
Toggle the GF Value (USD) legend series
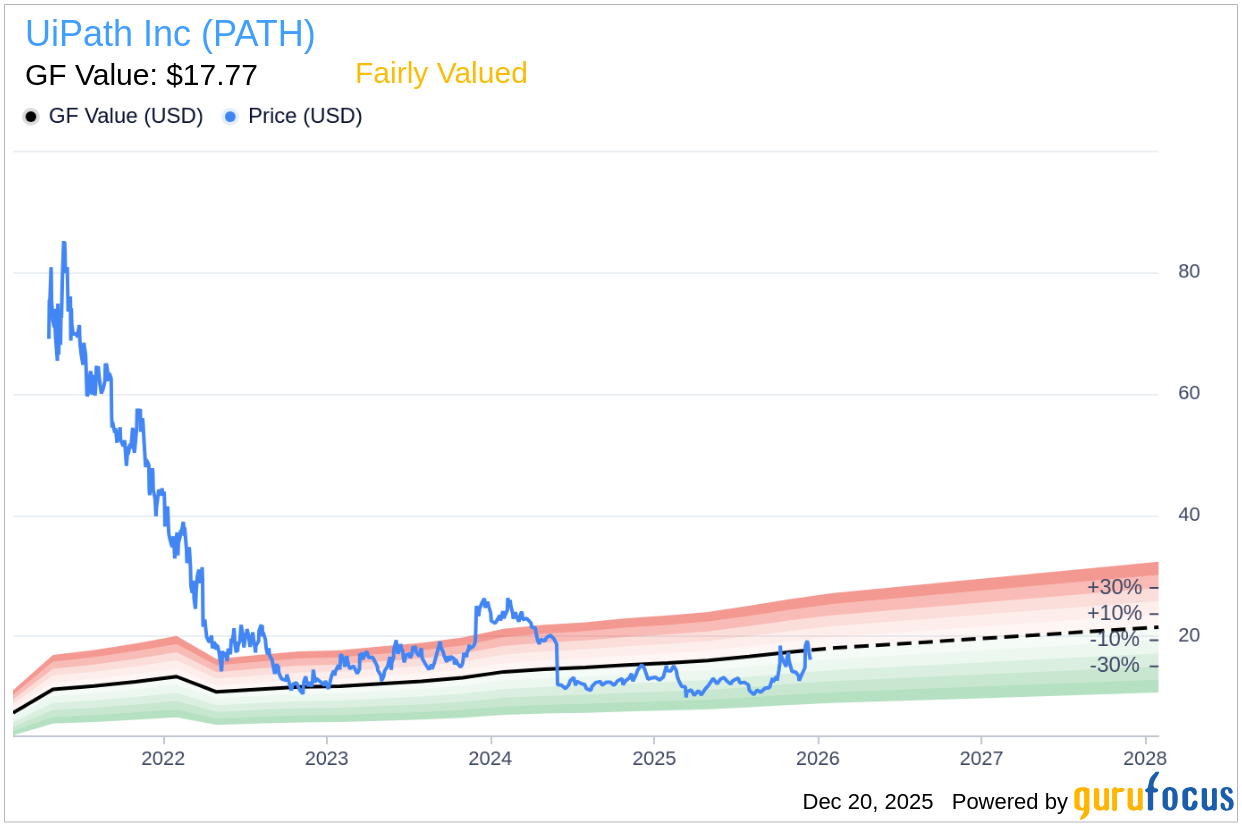coord(125,116)
